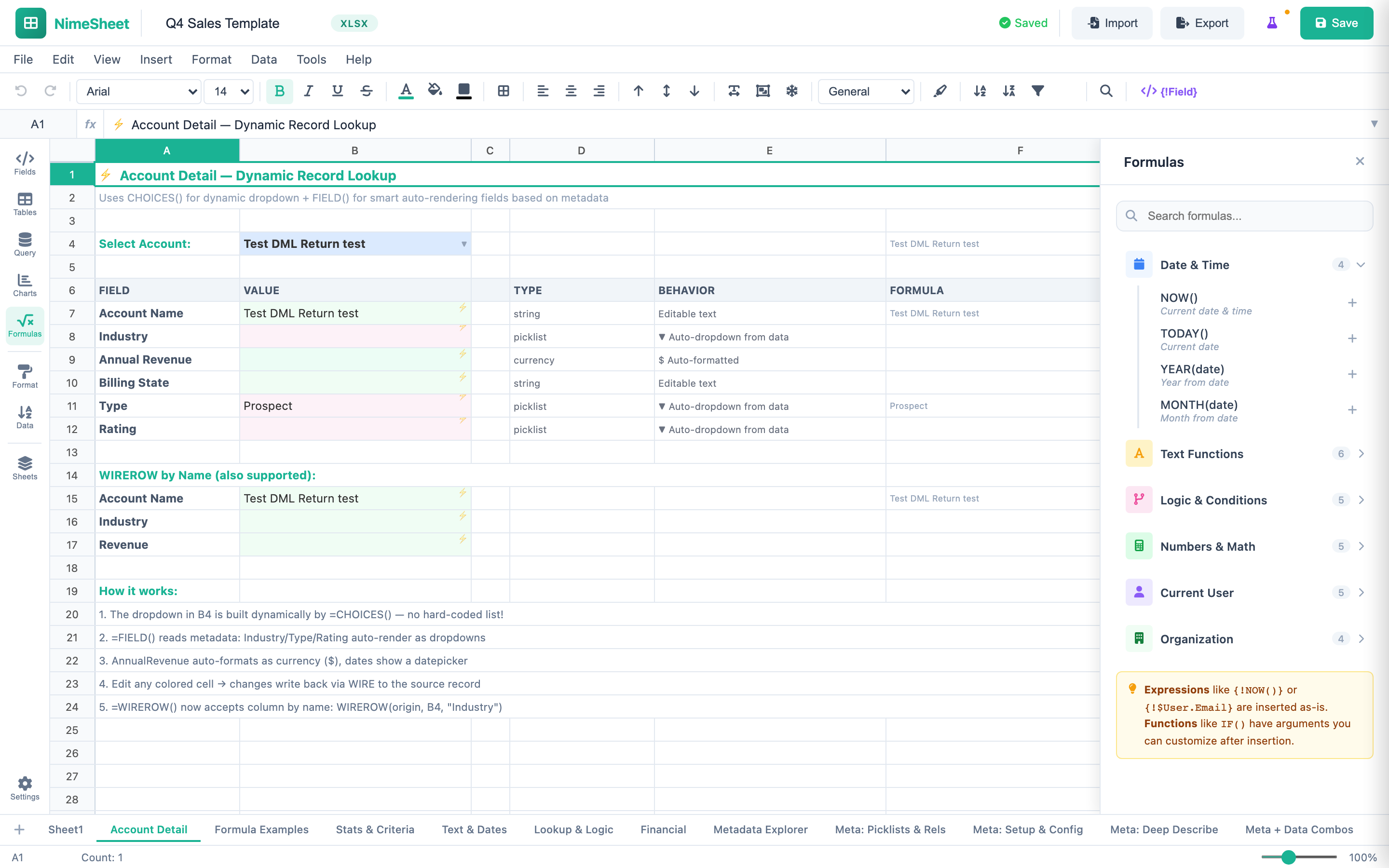
Task: Click the formula search field
Action: pos(1243,216)
